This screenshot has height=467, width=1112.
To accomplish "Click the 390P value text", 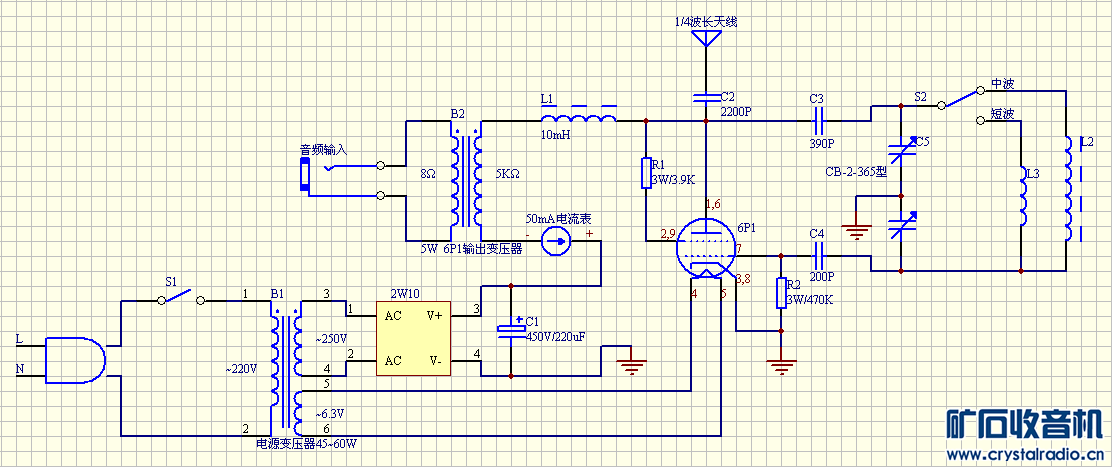I will point(822,144).
